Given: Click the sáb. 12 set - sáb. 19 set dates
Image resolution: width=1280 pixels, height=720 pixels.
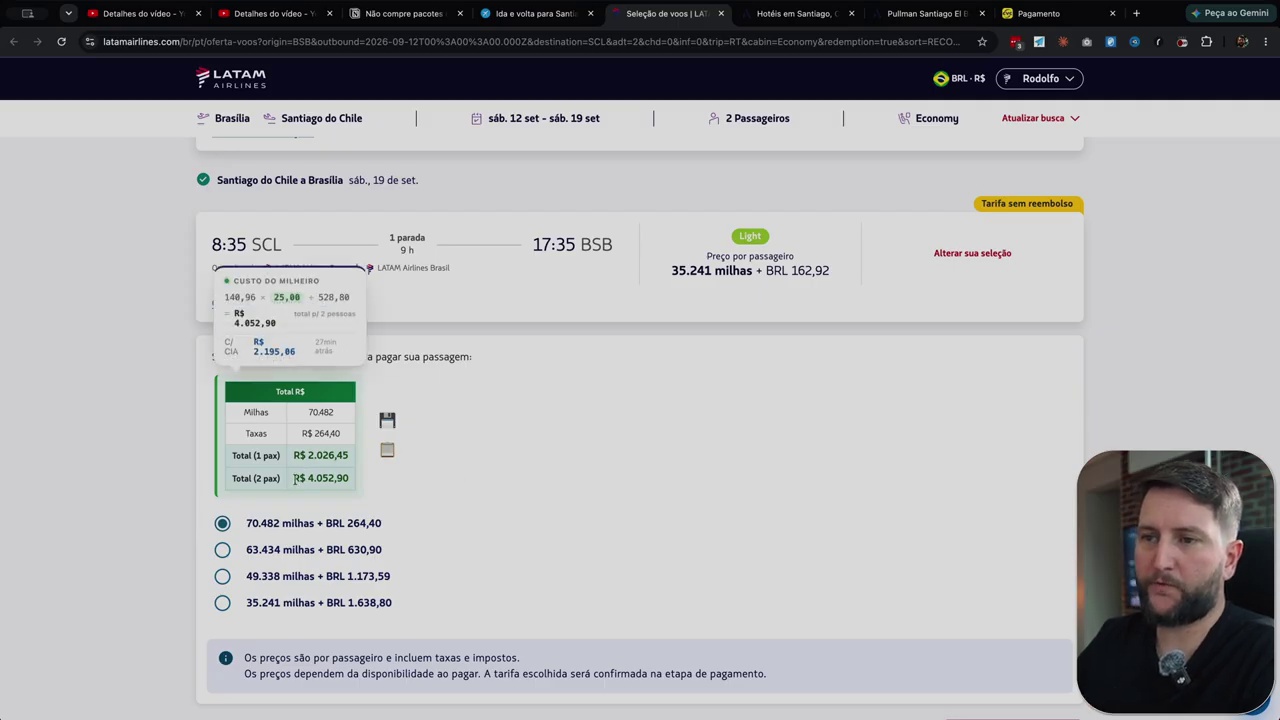Looking at the screenshot, I should point(535,118).
